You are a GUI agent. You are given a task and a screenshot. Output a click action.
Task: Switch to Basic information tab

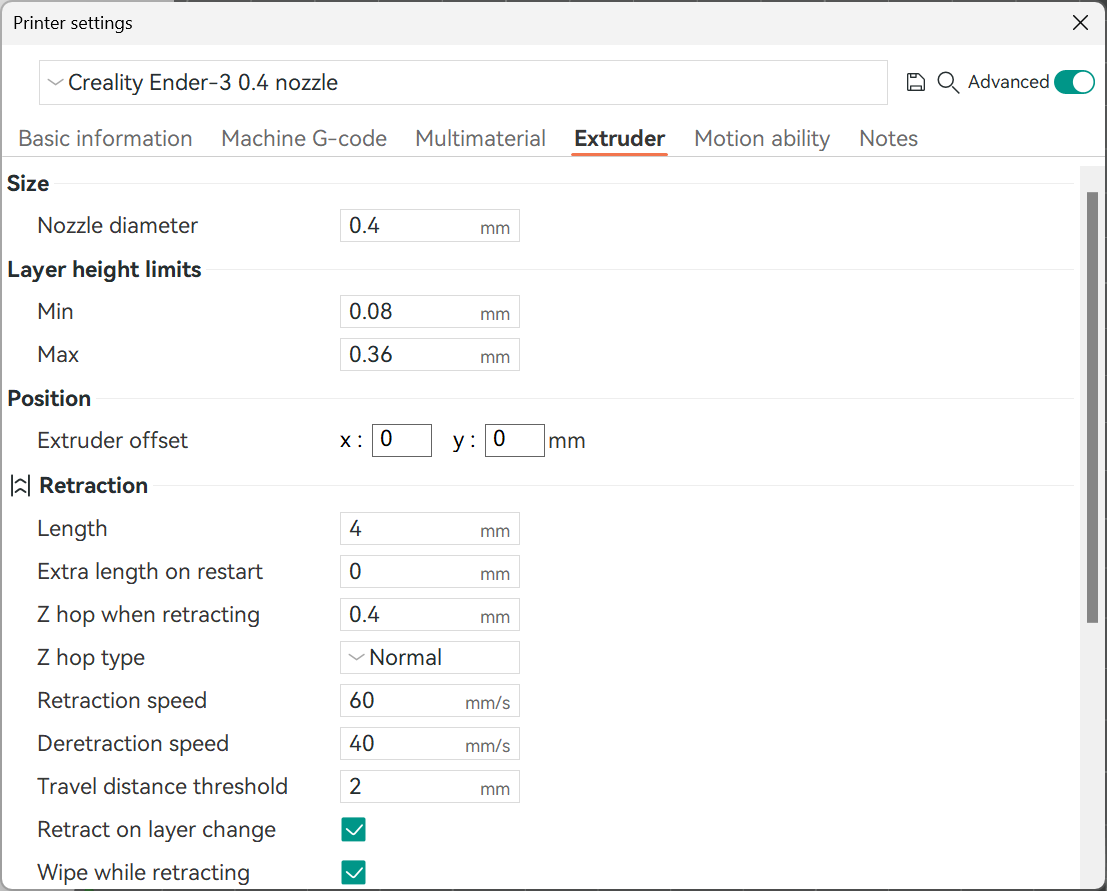coord(105,138)
